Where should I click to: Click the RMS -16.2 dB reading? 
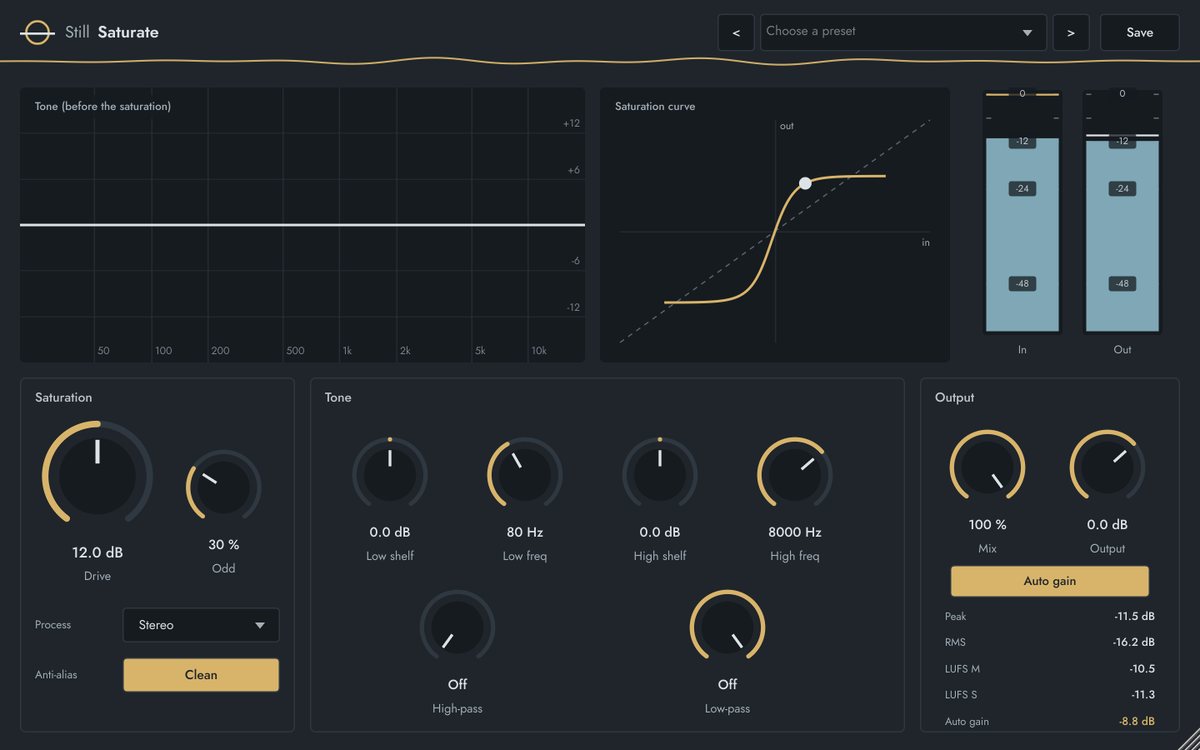point(1050,643)
